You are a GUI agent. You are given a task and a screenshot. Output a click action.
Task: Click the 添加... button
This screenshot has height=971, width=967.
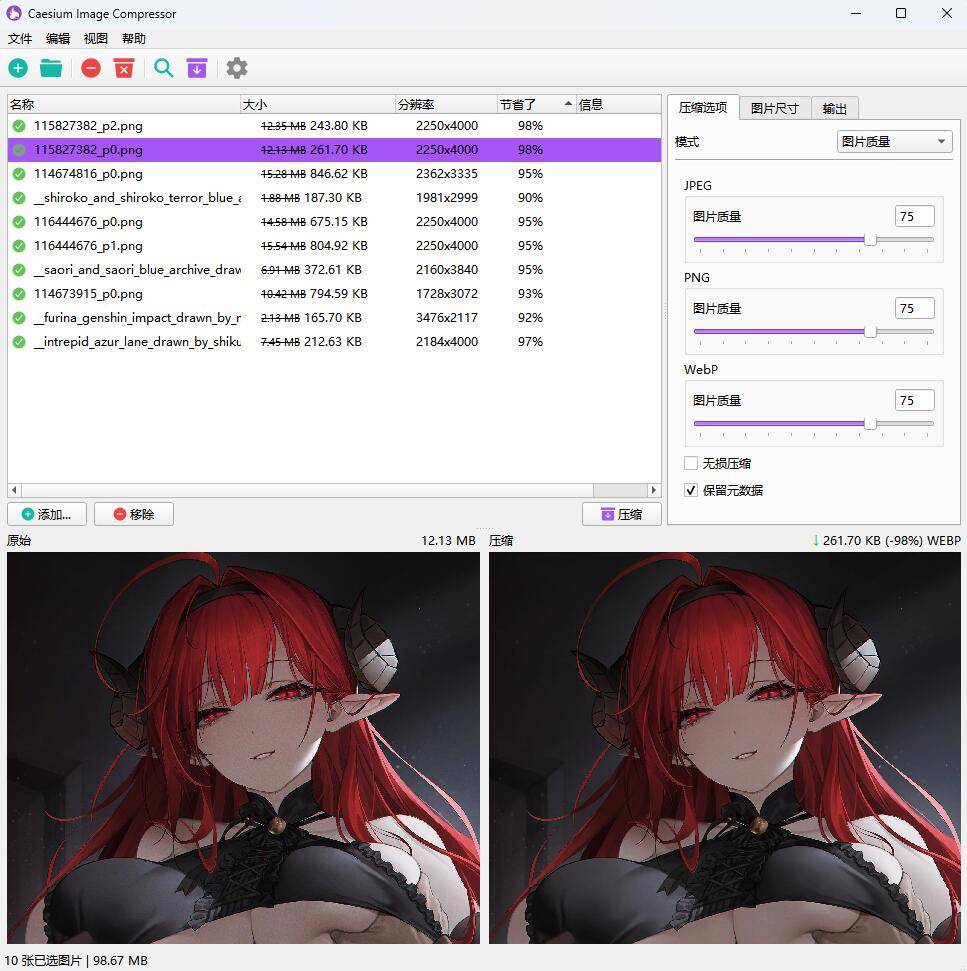[47, 514]
